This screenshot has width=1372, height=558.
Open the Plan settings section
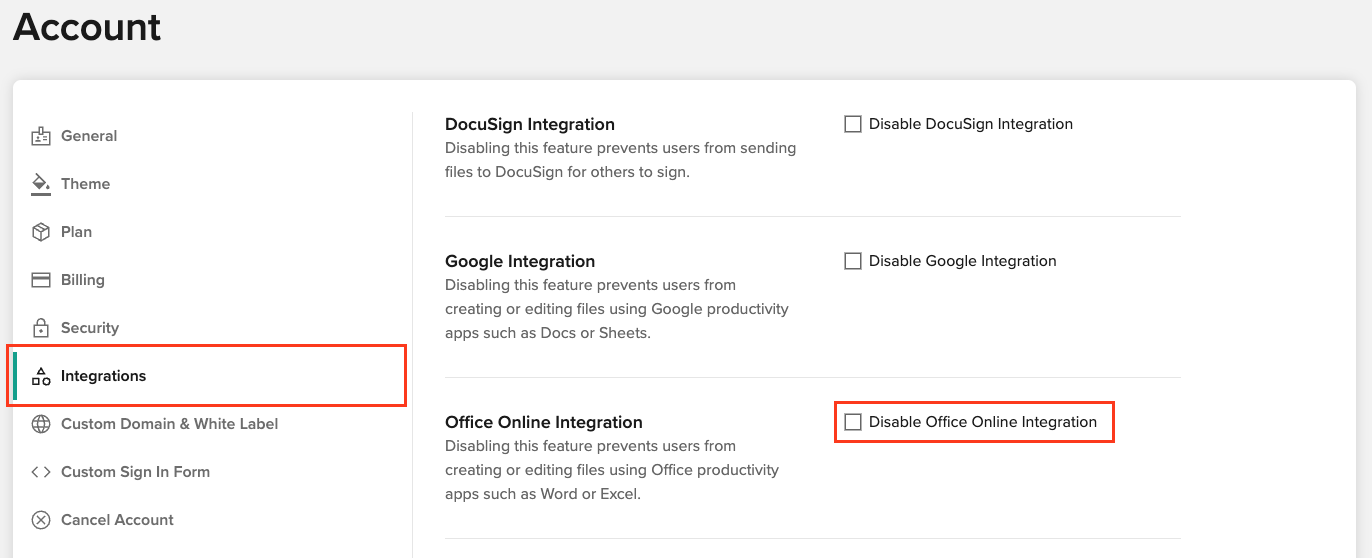tap(76, 232)
